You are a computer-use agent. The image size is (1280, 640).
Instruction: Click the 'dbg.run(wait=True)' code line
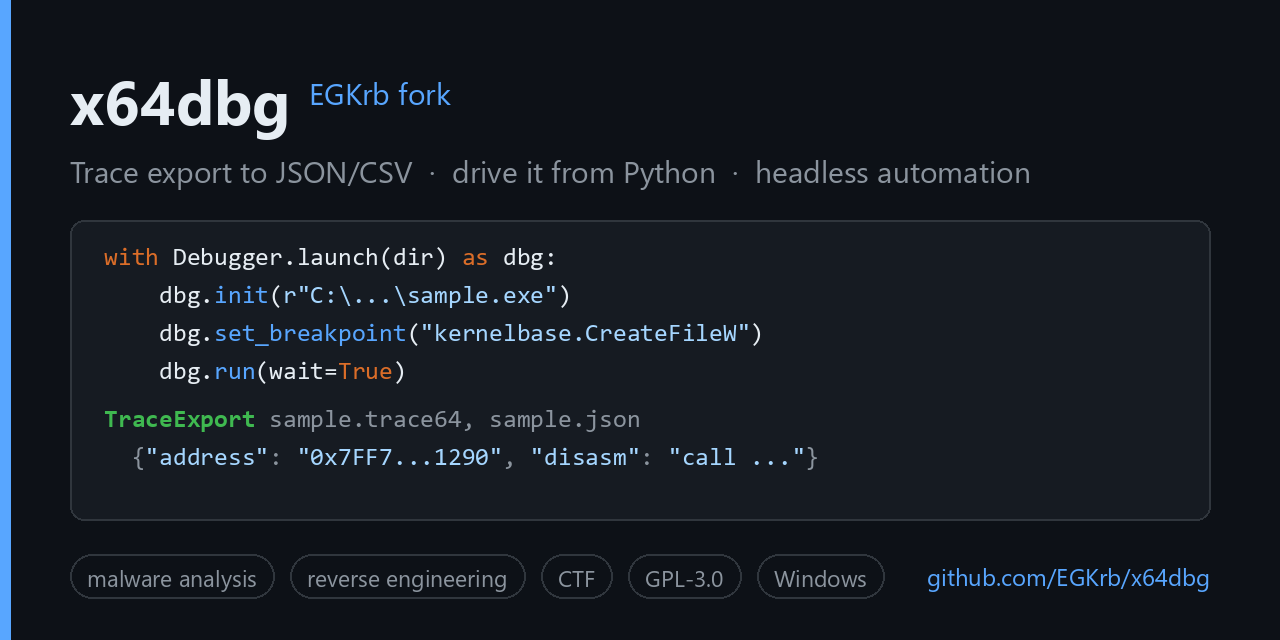click(282, 372)
